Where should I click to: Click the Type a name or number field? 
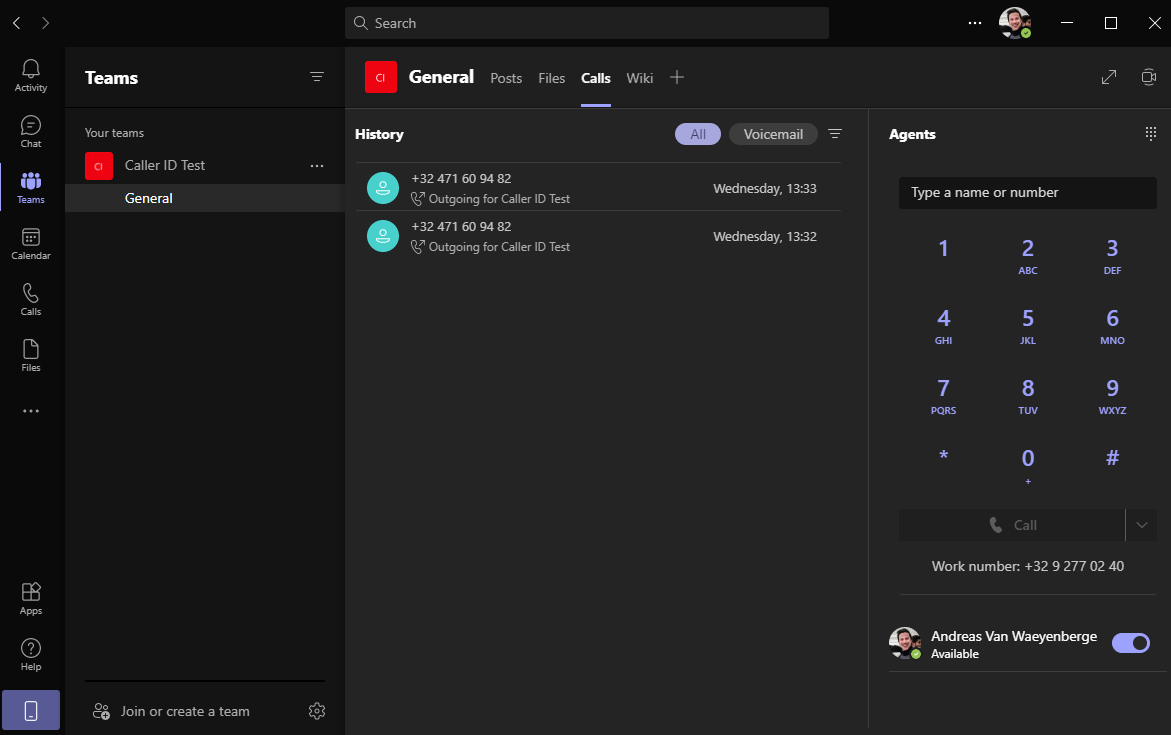[x=1028, y=193]
